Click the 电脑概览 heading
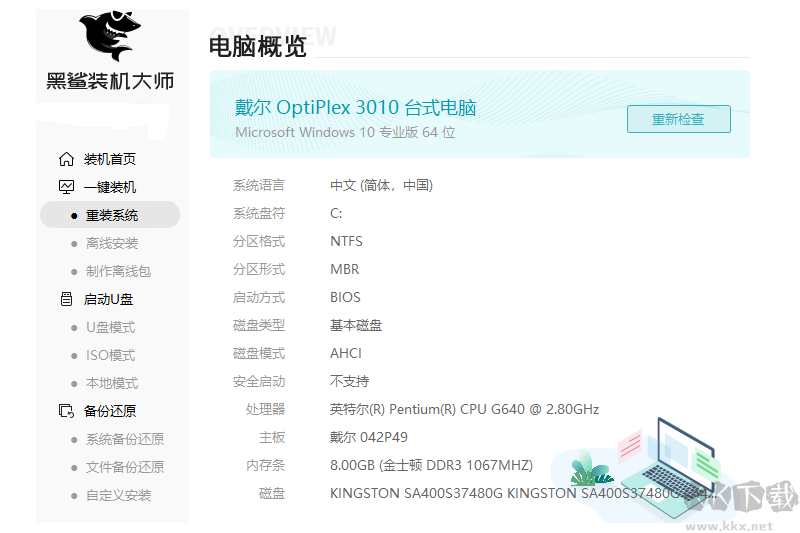The image size is (800, 533). click(x=258, y=47)
